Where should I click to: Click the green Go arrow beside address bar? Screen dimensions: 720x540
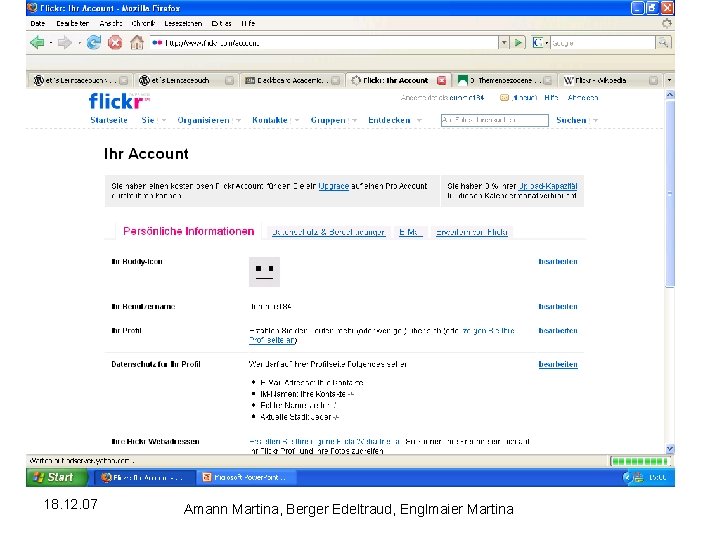pos(518,43)
